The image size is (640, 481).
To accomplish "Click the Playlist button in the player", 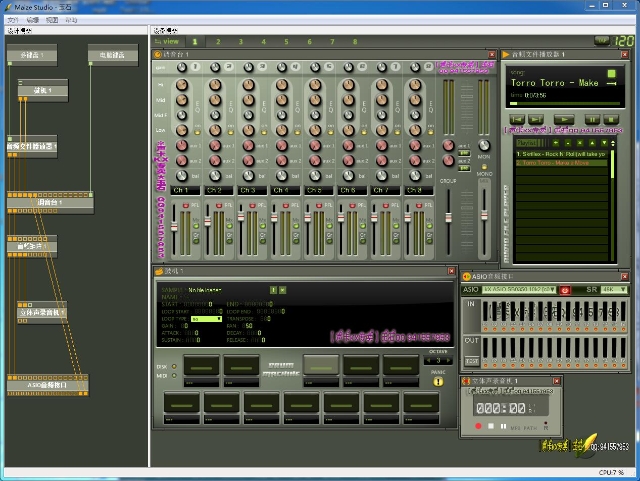I will point(526,143).
